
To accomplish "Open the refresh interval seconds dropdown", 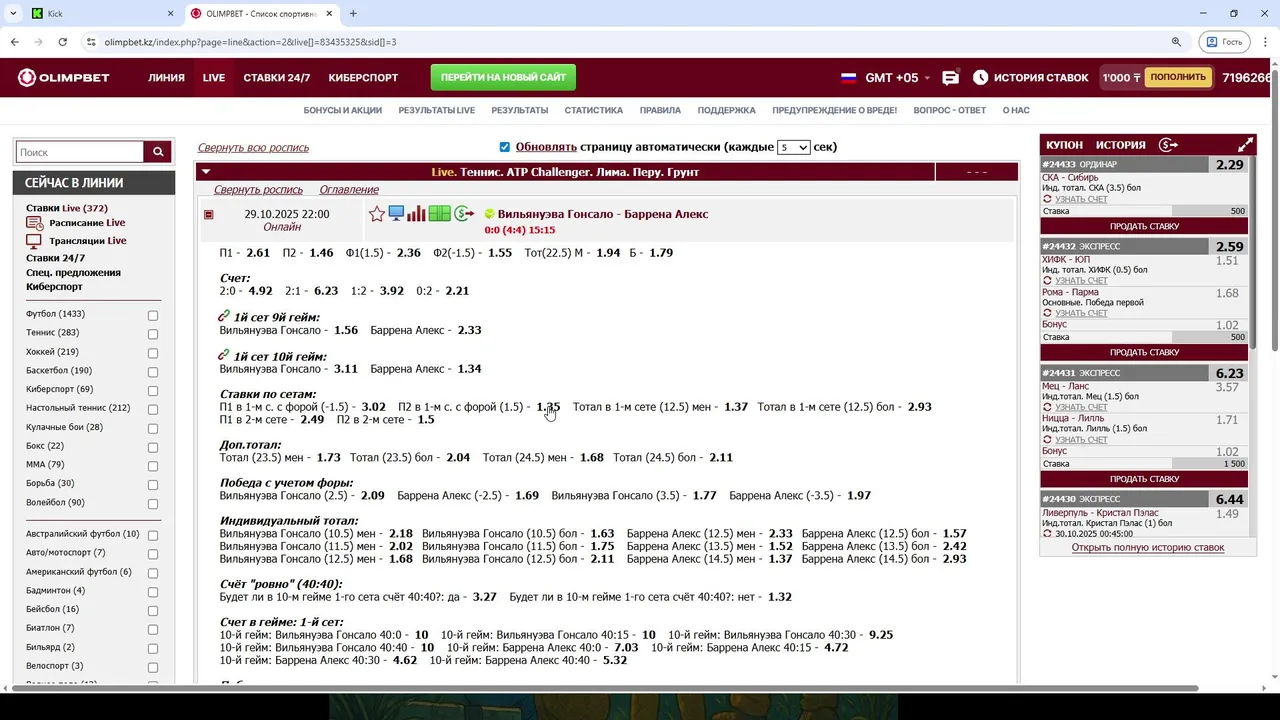I will 793,147.
